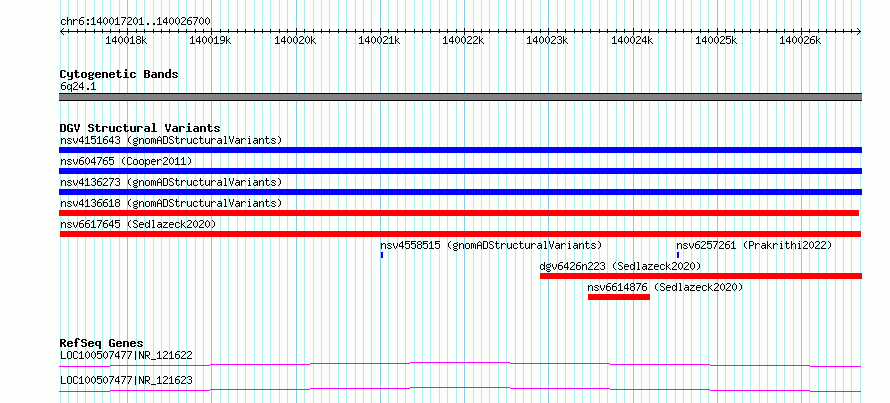The image size is (890, 403).
Task: Click the left arrowhead of the ruler
Action: 62,31
